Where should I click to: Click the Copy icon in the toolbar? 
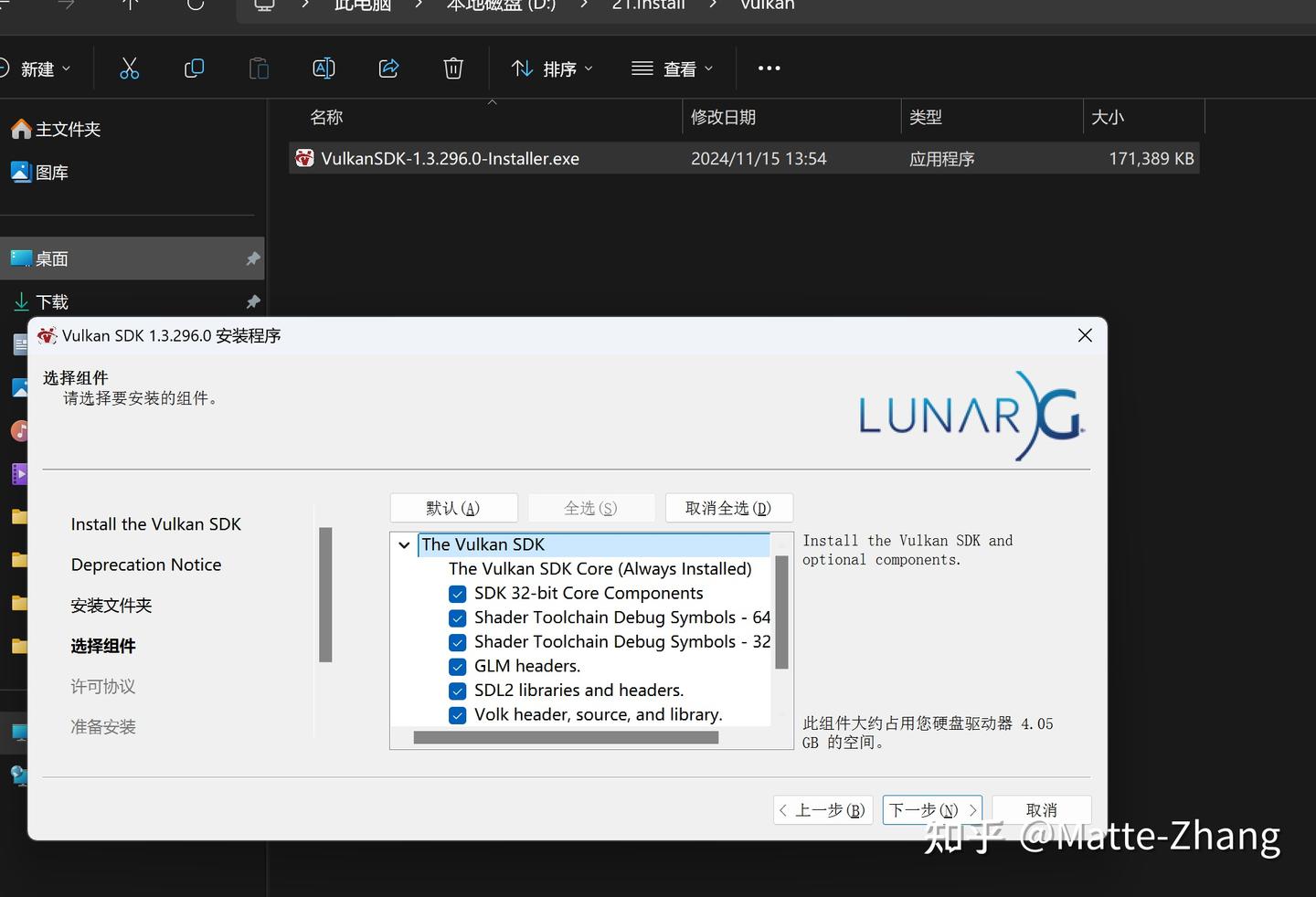pos(194,69)
